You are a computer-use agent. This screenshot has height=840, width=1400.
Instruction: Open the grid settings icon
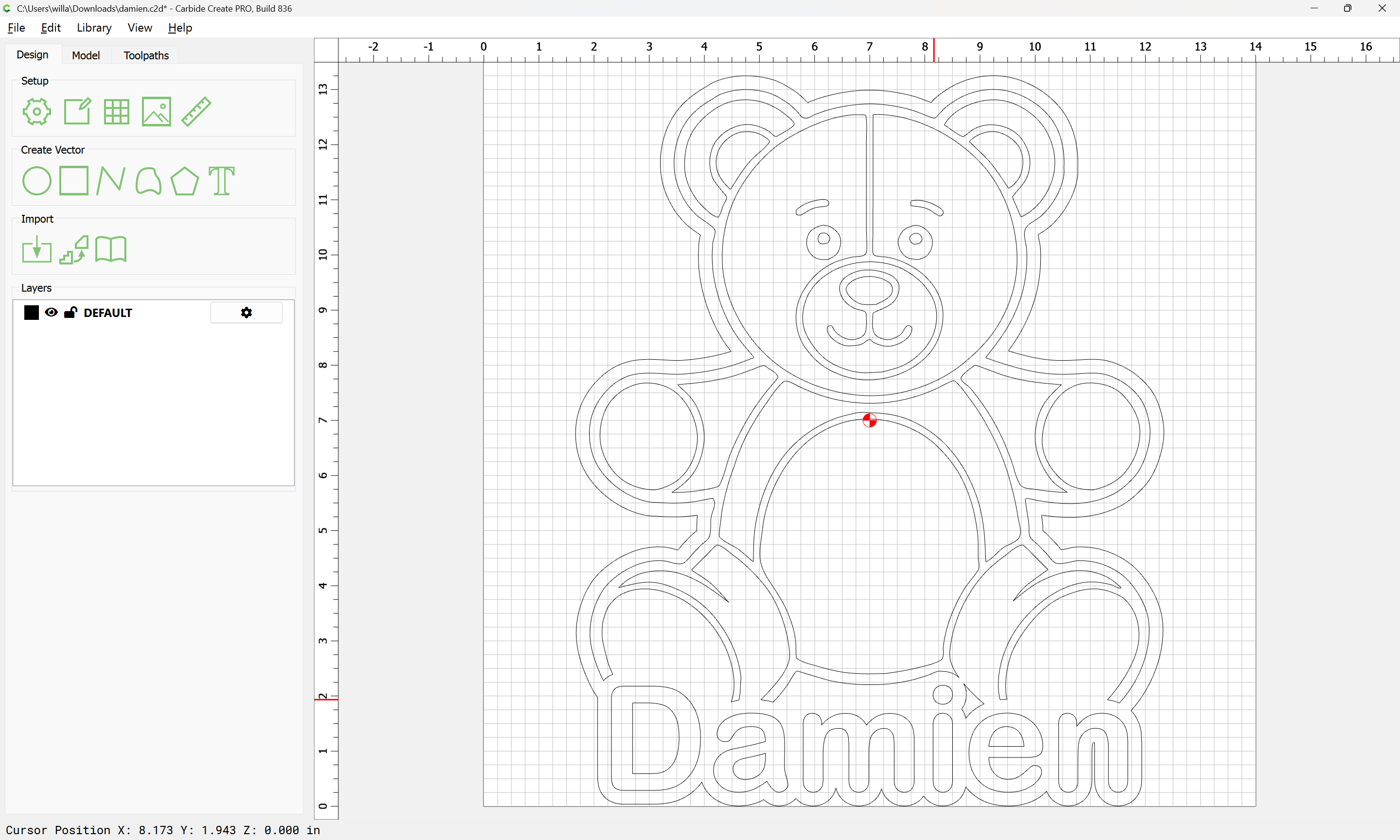pos(117,111)
